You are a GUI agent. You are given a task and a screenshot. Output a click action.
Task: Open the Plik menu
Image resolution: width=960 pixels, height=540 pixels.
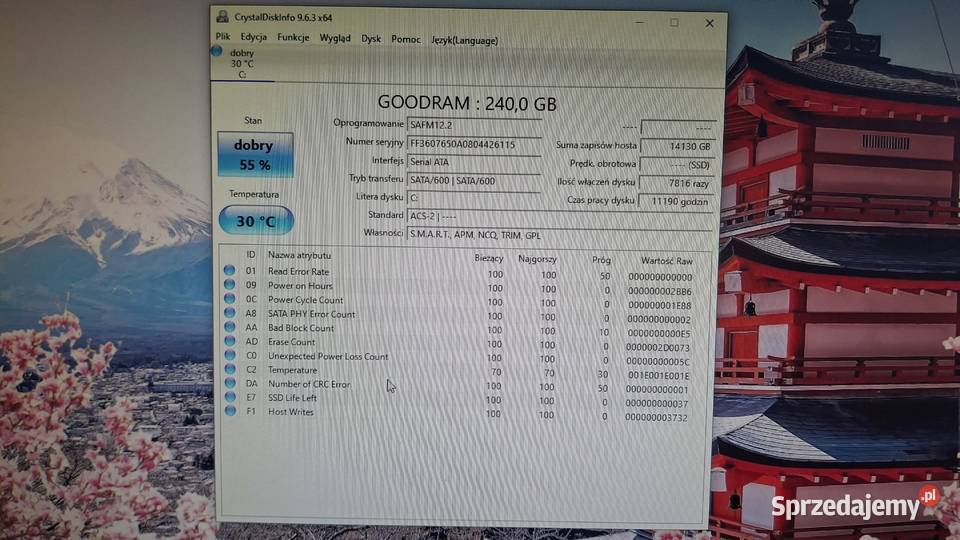coord(222,38)
